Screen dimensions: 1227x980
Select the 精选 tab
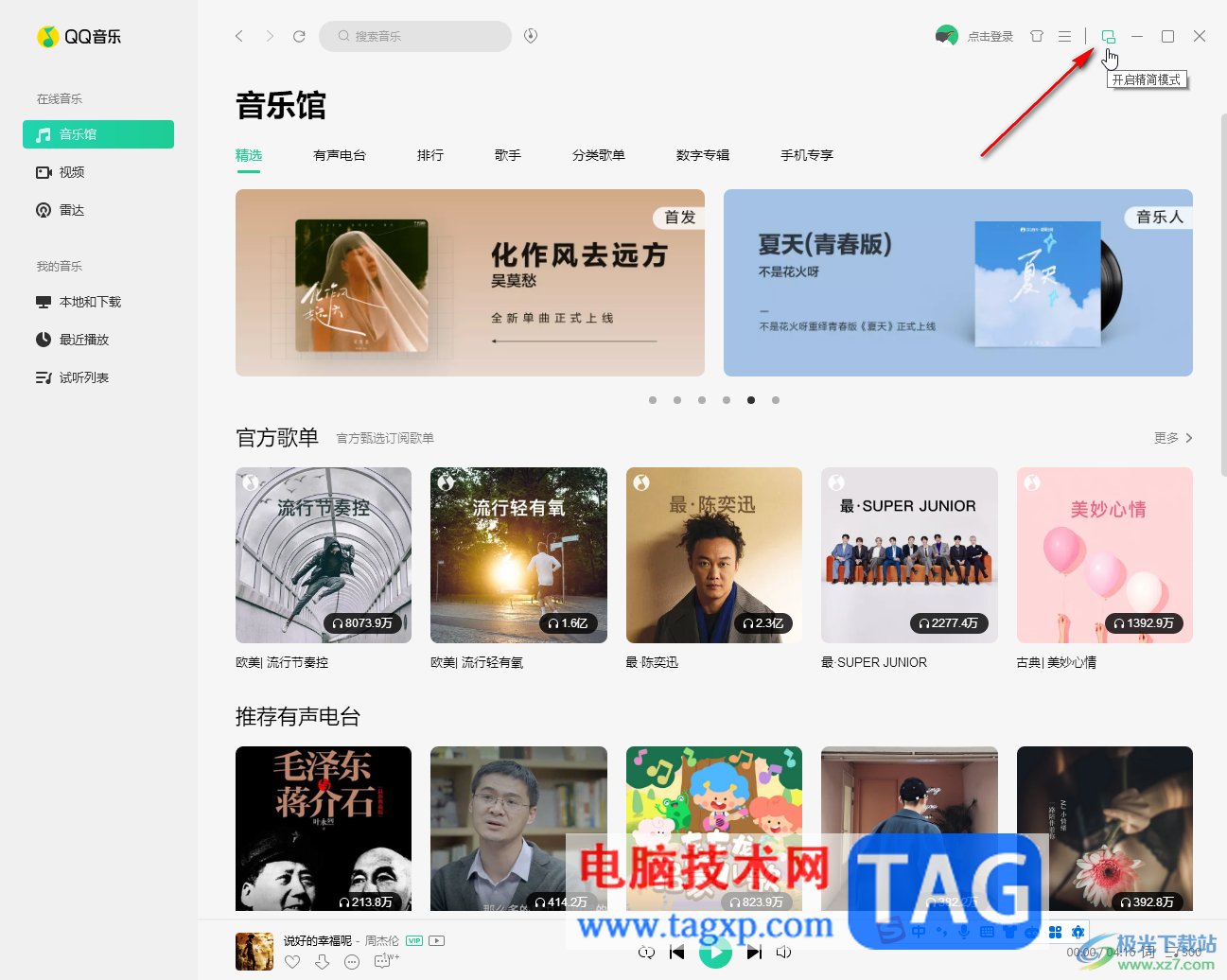pos(249,155)
